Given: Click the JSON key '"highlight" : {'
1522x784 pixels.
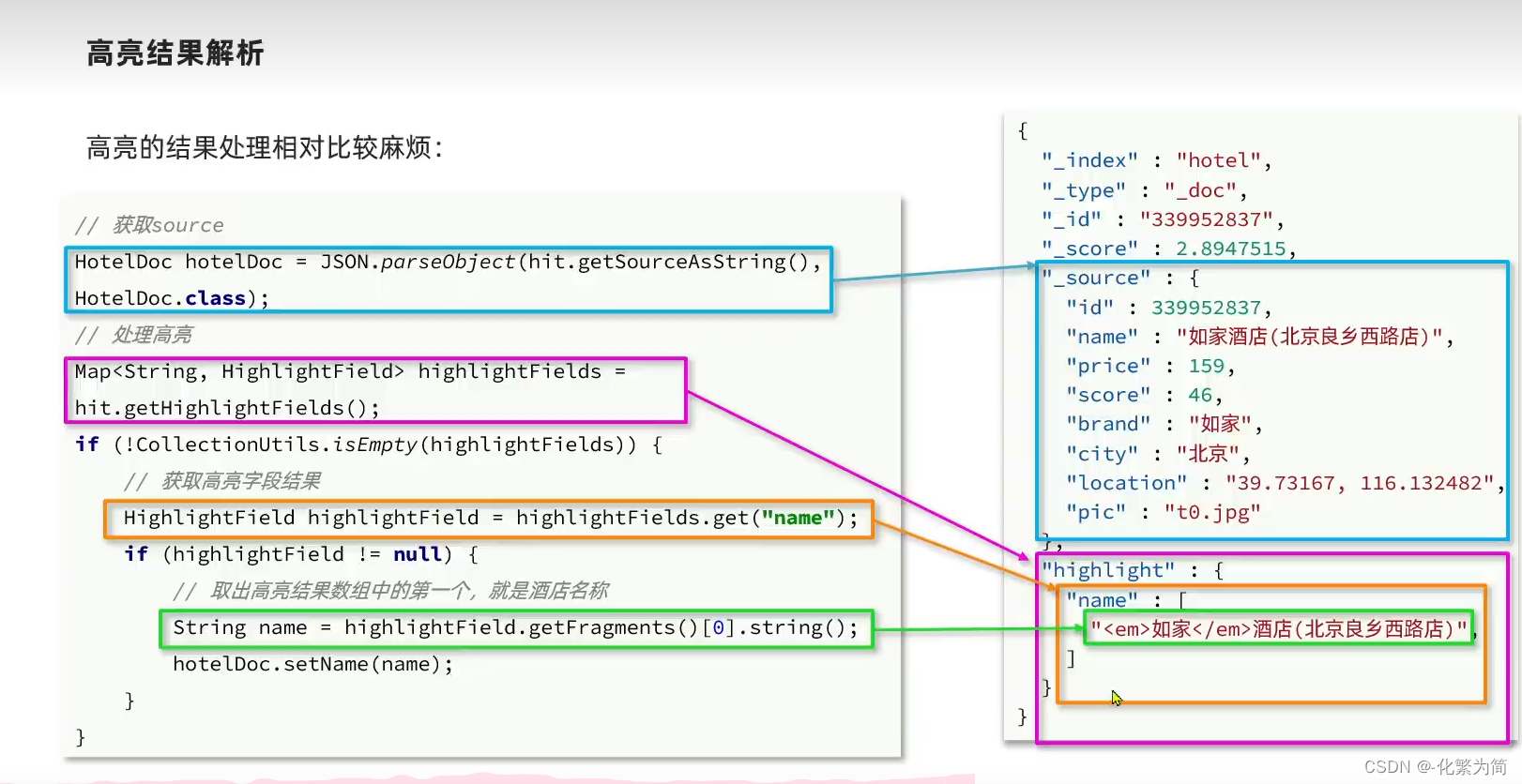Looking at the screenshot, I should [1133, 570].
